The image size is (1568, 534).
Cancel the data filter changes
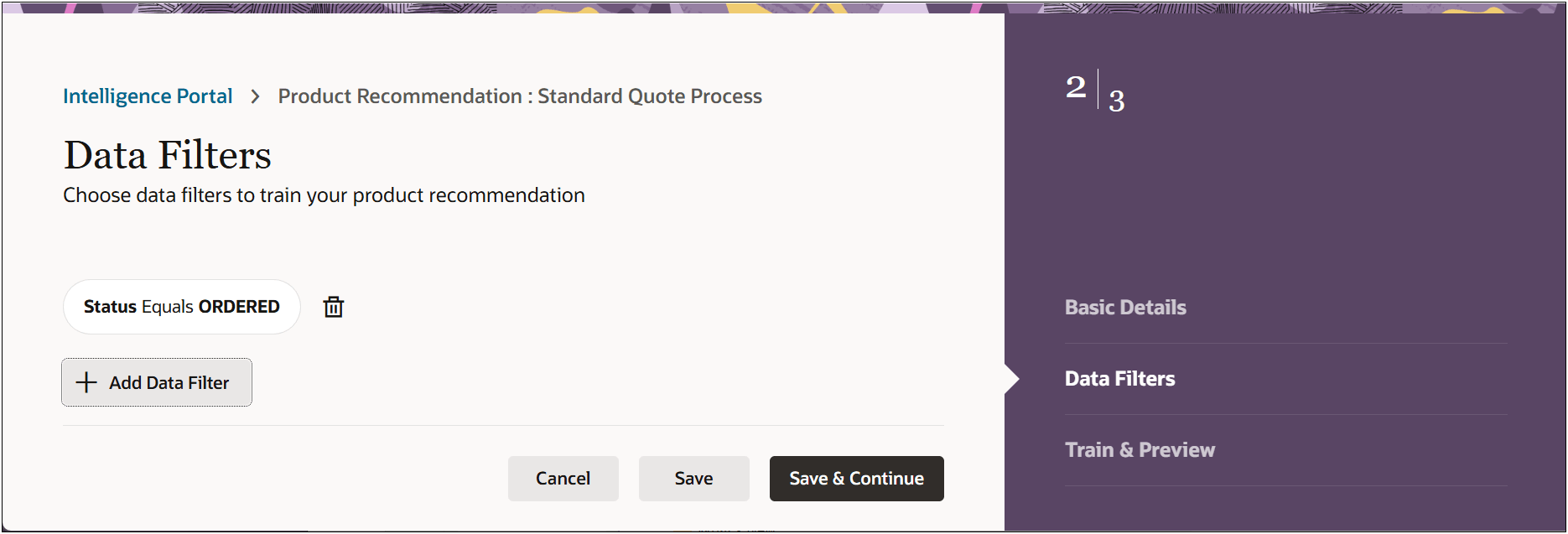click(x=563, y=479)
